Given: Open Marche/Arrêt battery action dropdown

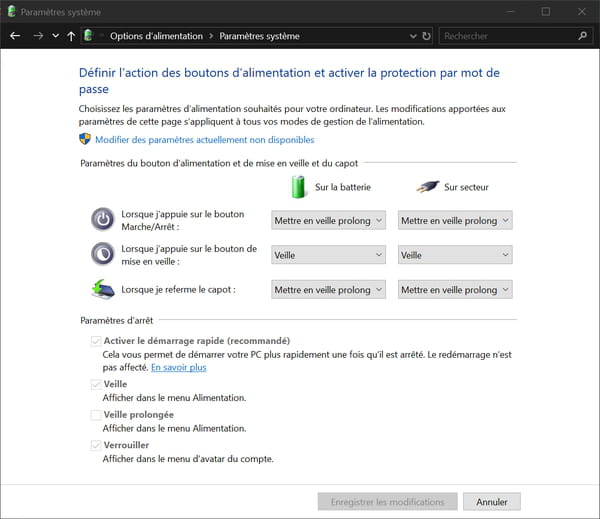Looking at the screenshot, I should pos(328,220).
